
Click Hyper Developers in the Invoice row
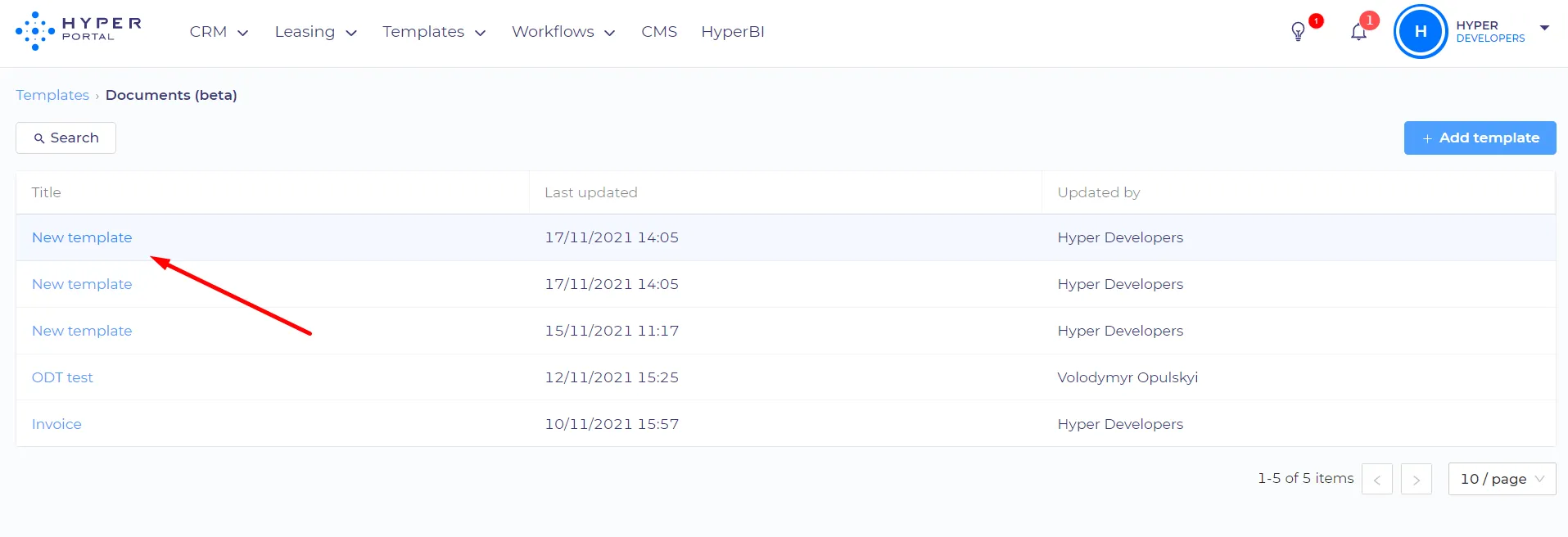click(1120, 424)
